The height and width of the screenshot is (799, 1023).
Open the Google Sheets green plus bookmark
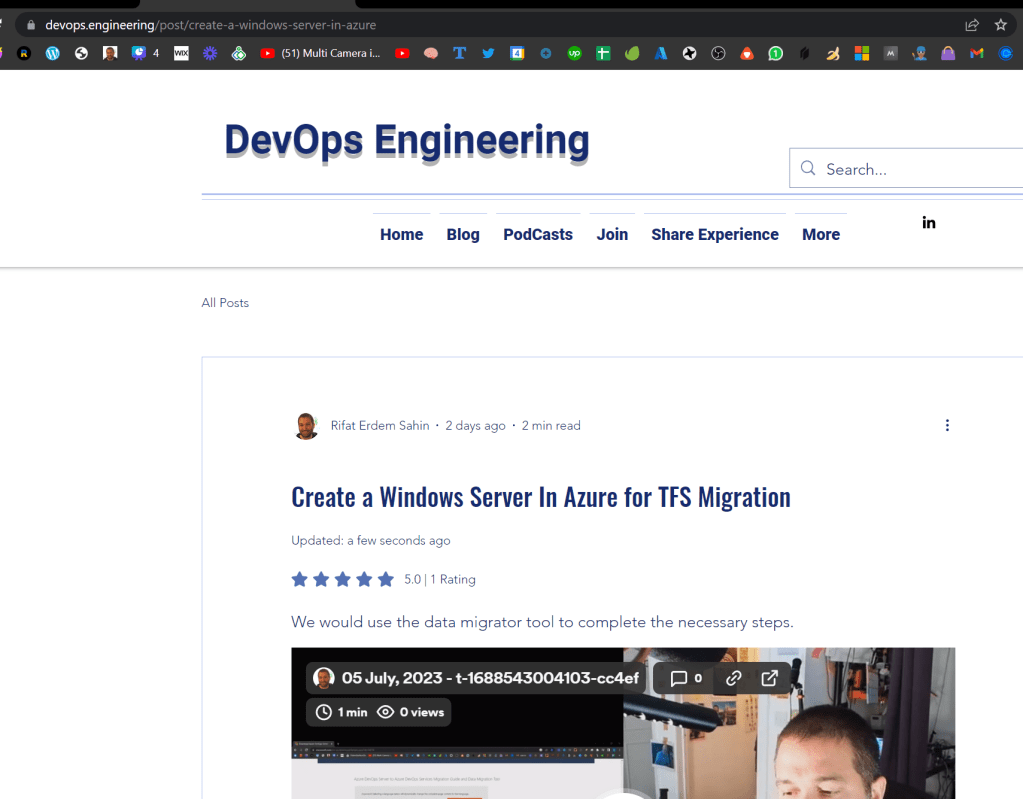coord(603,53)
